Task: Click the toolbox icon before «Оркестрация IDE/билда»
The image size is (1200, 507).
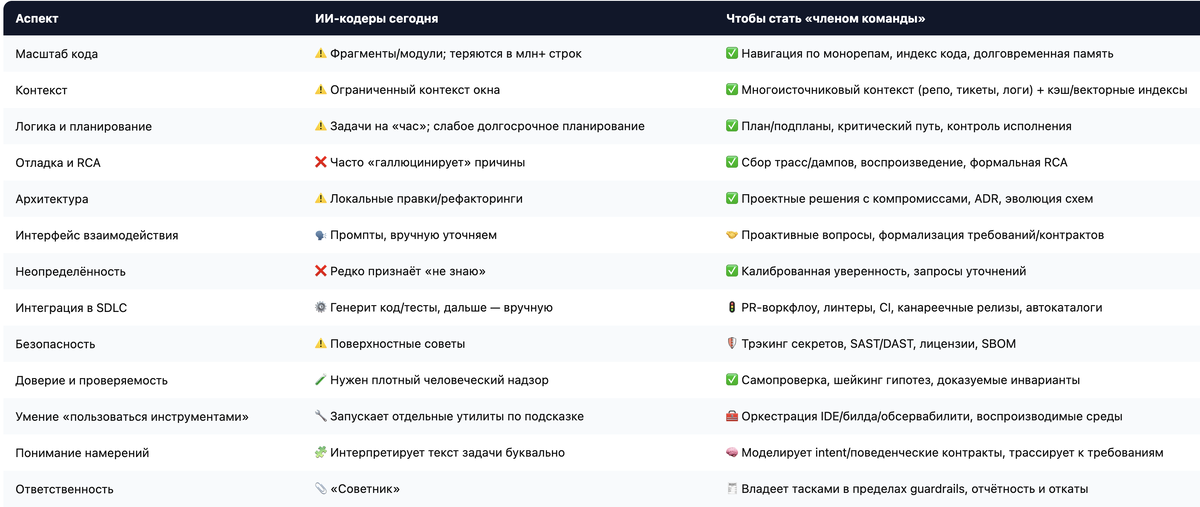Action: pyautogui.click(x=732, y=416)
